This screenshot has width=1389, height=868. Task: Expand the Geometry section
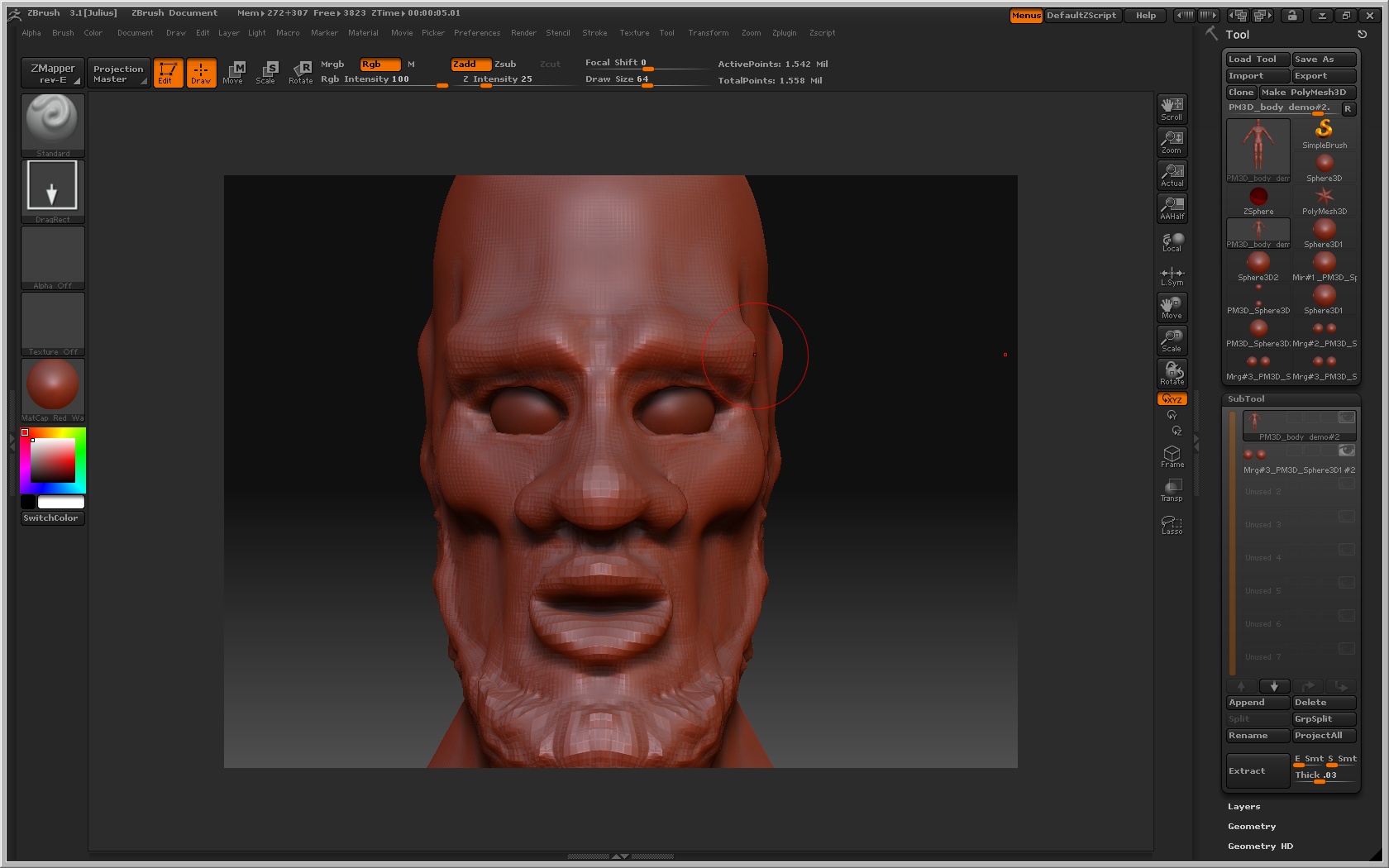point(1252,827)
